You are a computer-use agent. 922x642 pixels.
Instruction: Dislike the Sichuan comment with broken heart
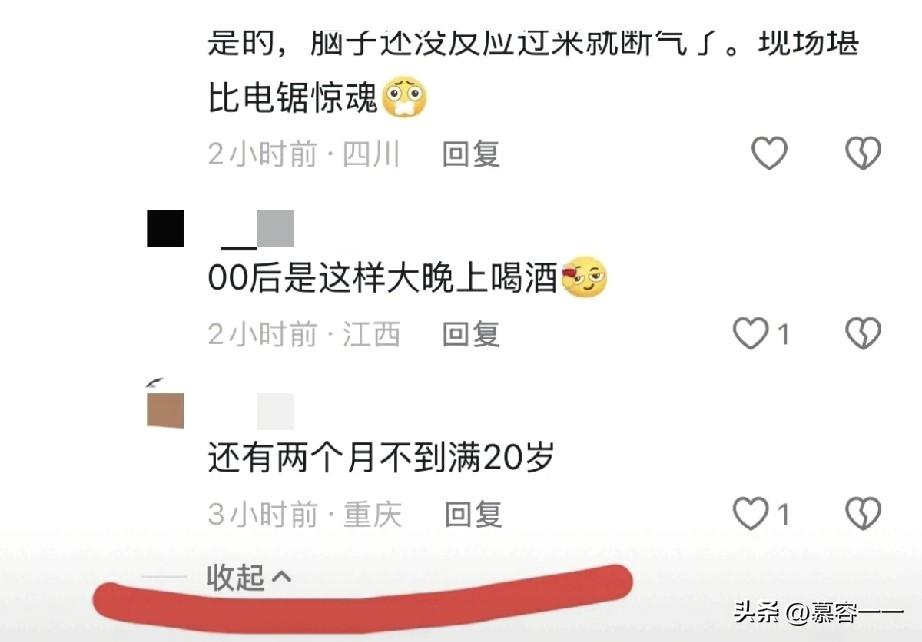(x=863, y=153)
